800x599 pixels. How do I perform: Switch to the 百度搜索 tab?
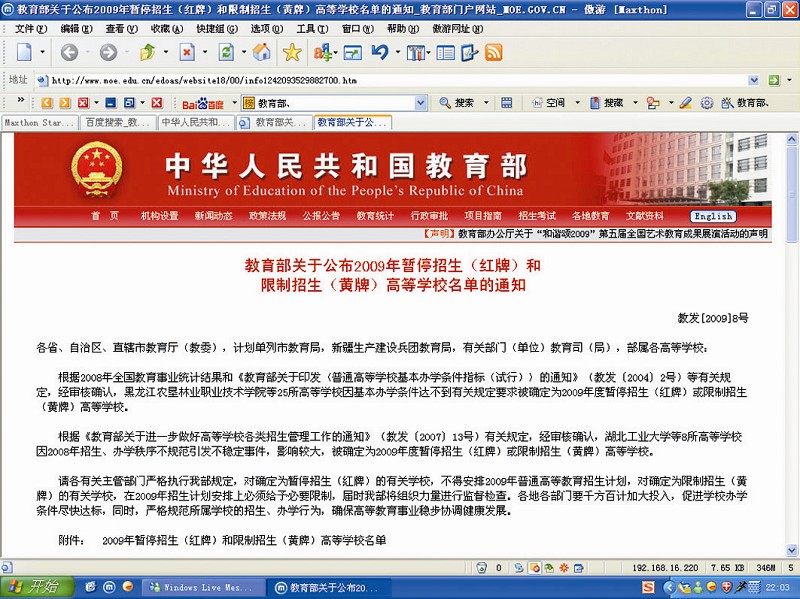117,123
